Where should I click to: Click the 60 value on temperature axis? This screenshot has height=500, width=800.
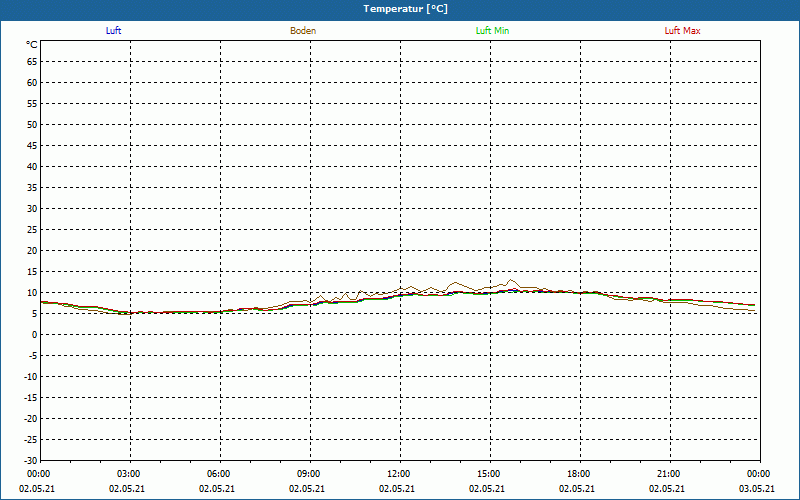pos(32,83)
